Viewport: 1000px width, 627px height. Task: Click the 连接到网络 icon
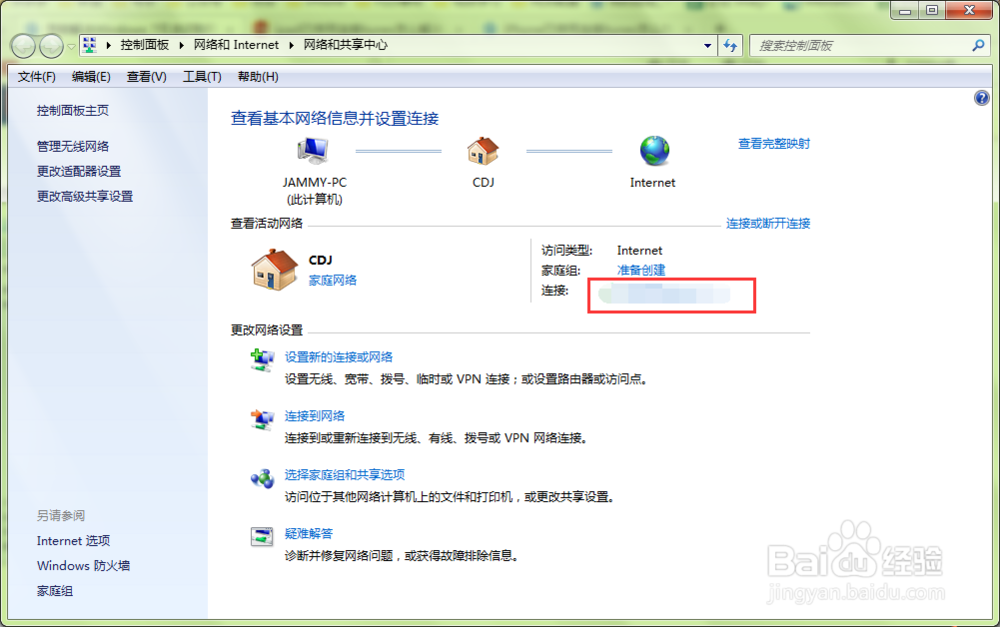(x=262, y=422)
